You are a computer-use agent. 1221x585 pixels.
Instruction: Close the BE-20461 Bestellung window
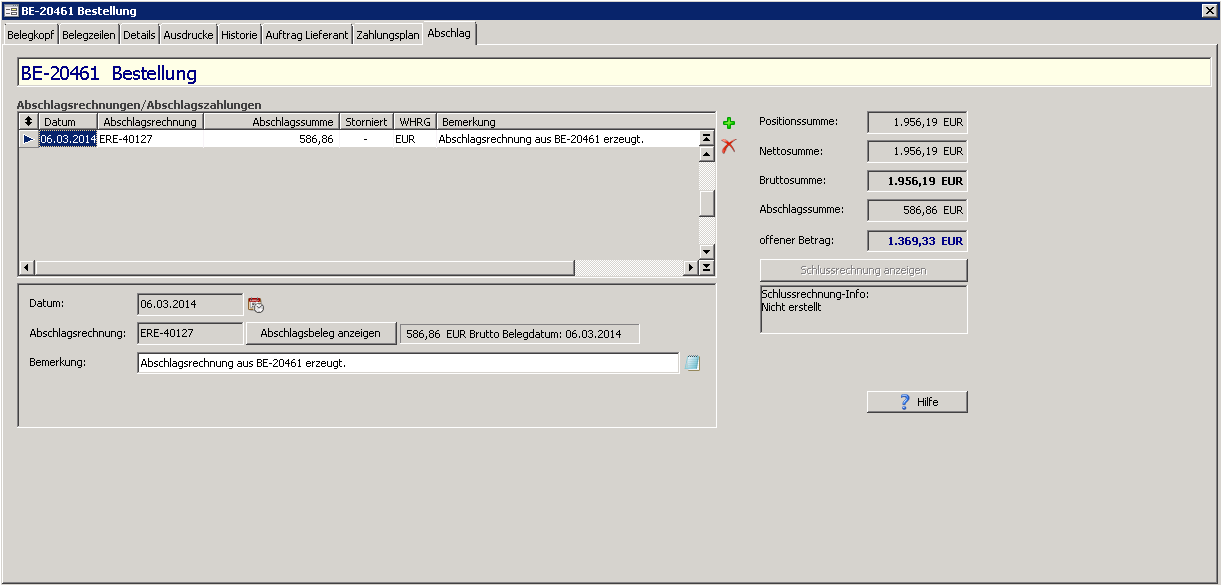(x=1209, y=10)
